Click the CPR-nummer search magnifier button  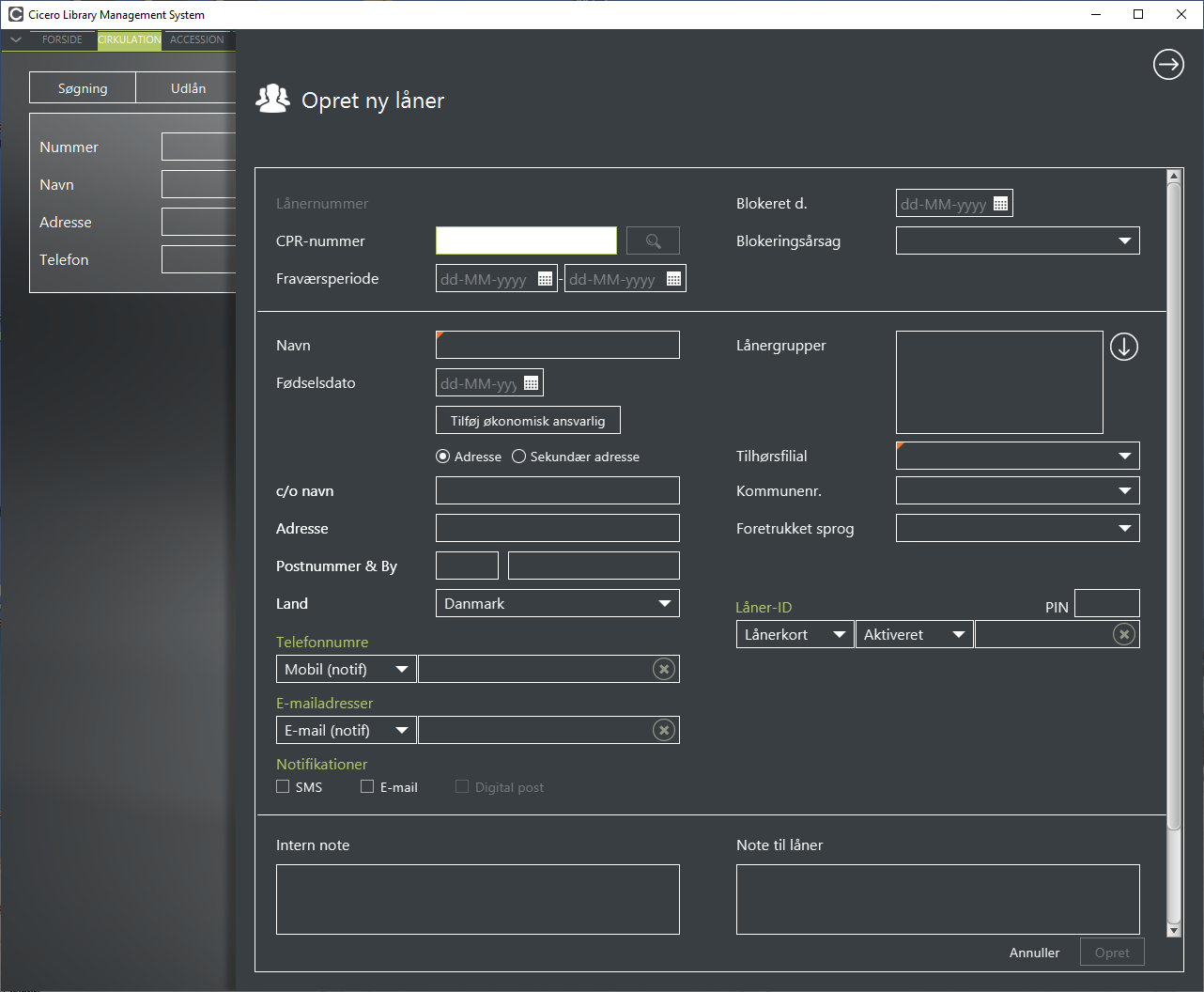tap(653, 241)
